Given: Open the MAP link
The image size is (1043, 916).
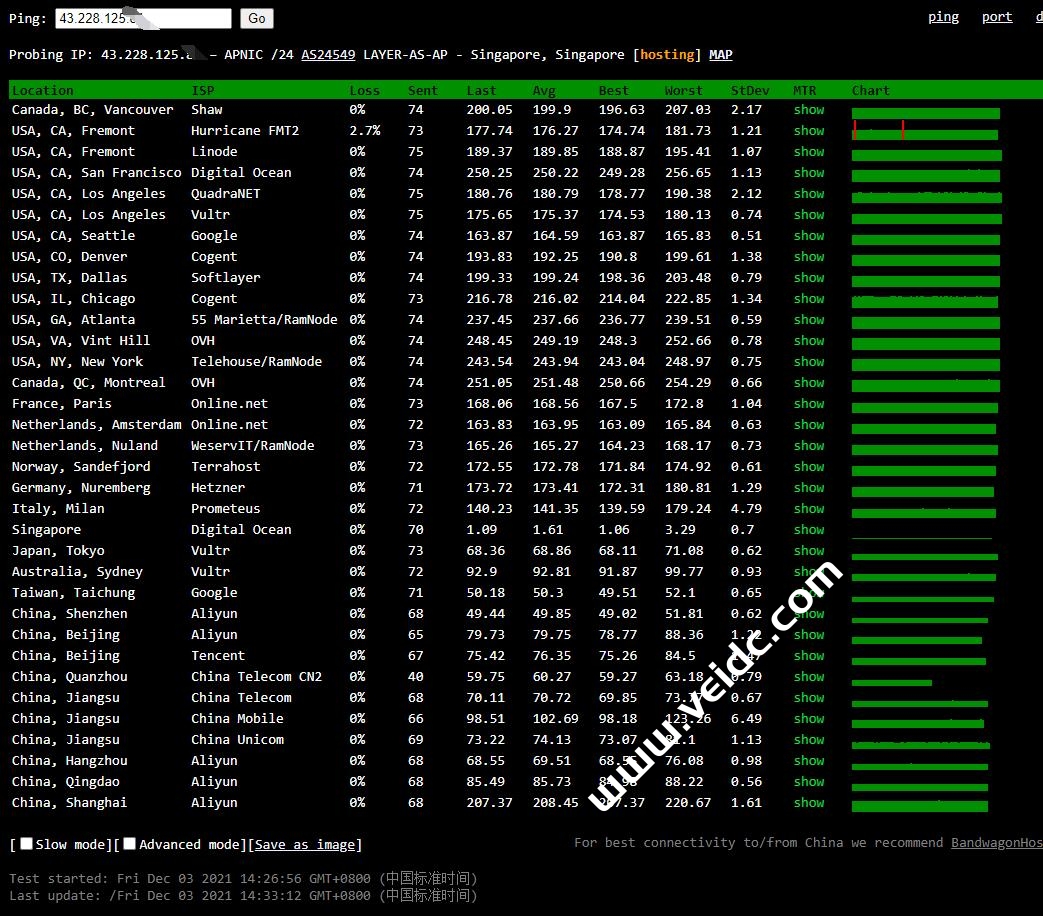Looking at the screenshot, I should point(720,55).
